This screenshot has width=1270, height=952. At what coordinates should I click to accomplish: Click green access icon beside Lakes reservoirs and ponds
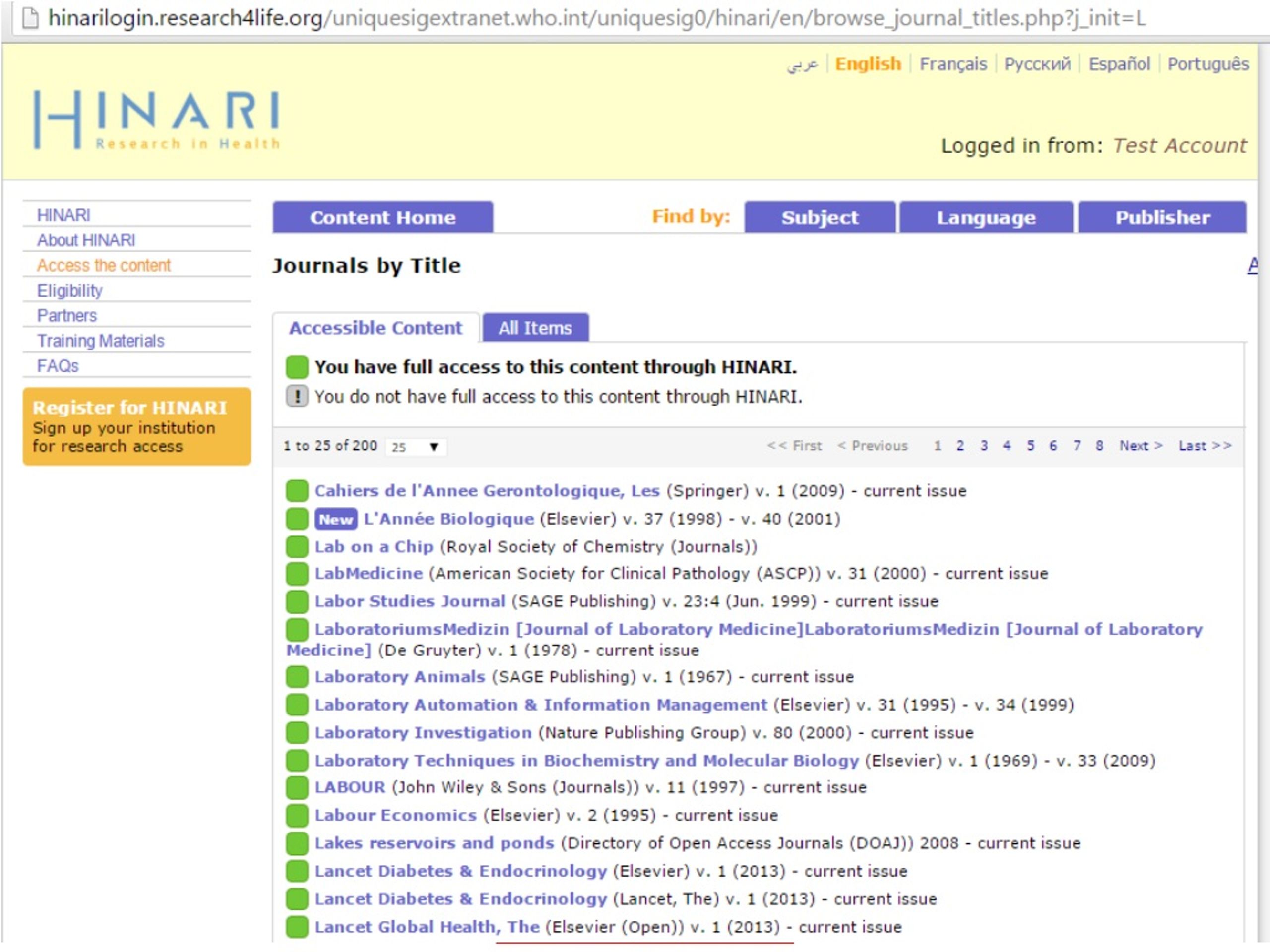pyautogui.click(x=297, y=843)
